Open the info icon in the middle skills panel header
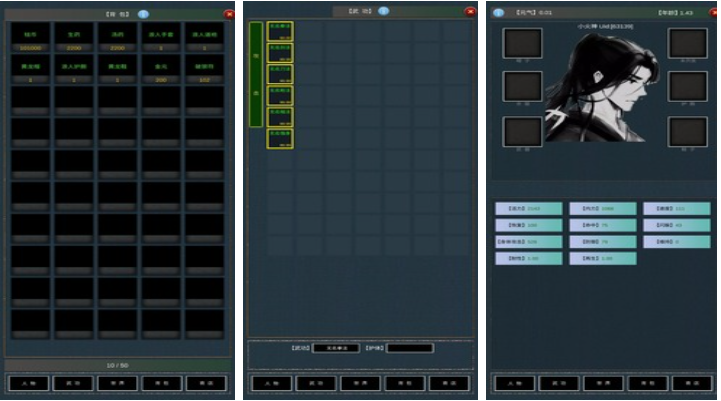721x401 pixels. pos(383,11)
